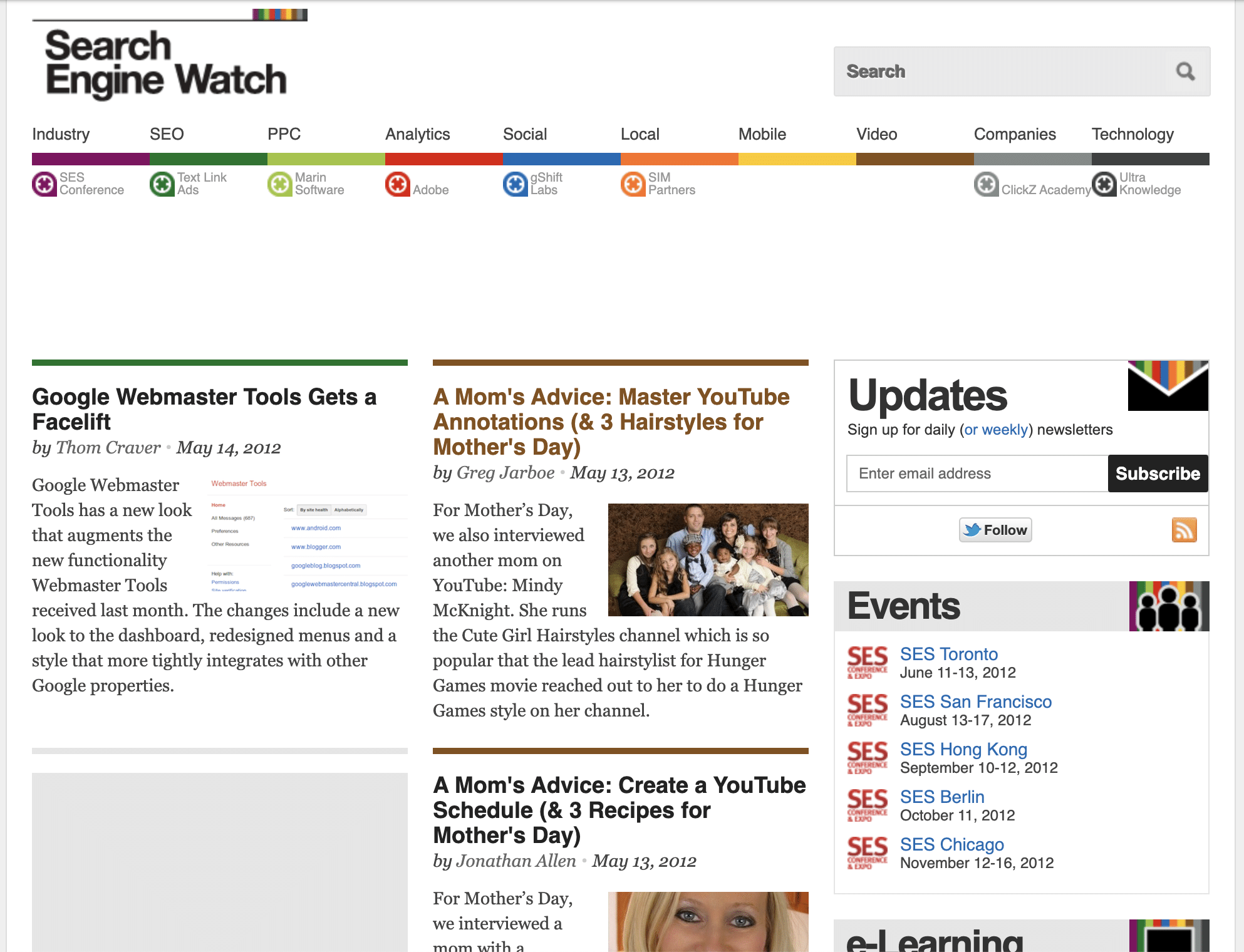Screen dimensions: 1244x952
Task: Click the Adobe sponsor text
Action: (431, 190)
